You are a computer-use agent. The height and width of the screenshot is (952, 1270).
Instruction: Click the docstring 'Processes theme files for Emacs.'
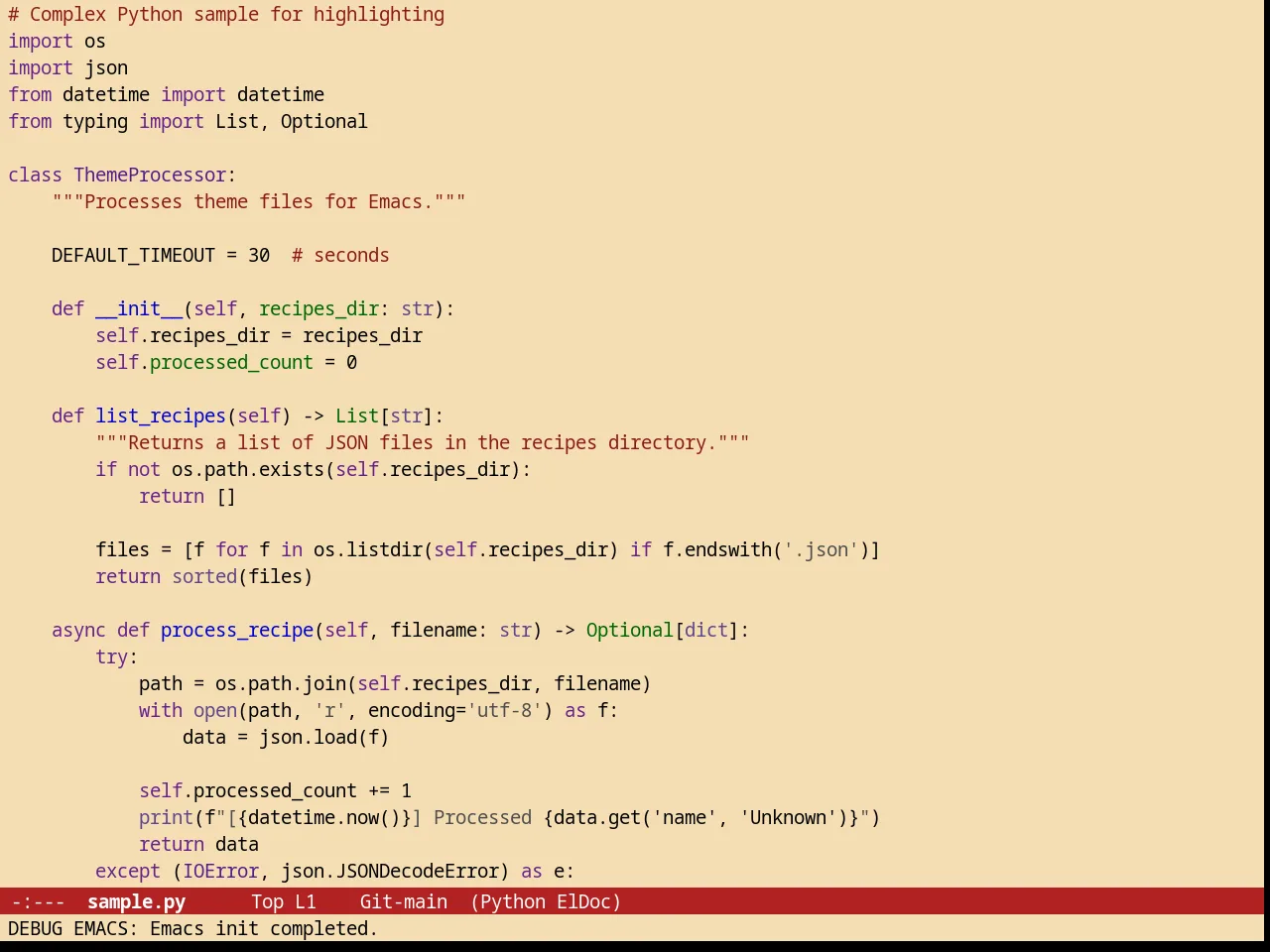(258, 202)
